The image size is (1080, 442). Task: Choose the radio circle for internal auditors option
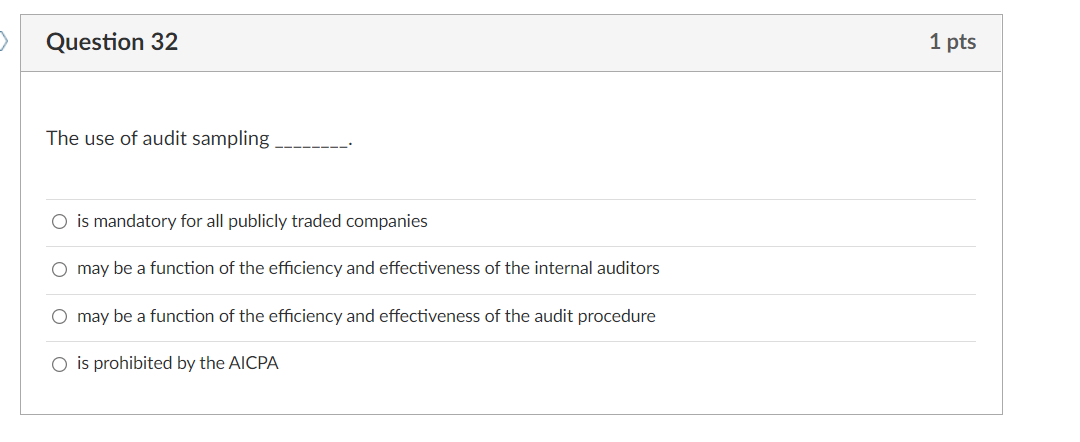click(x=60, y=269)
